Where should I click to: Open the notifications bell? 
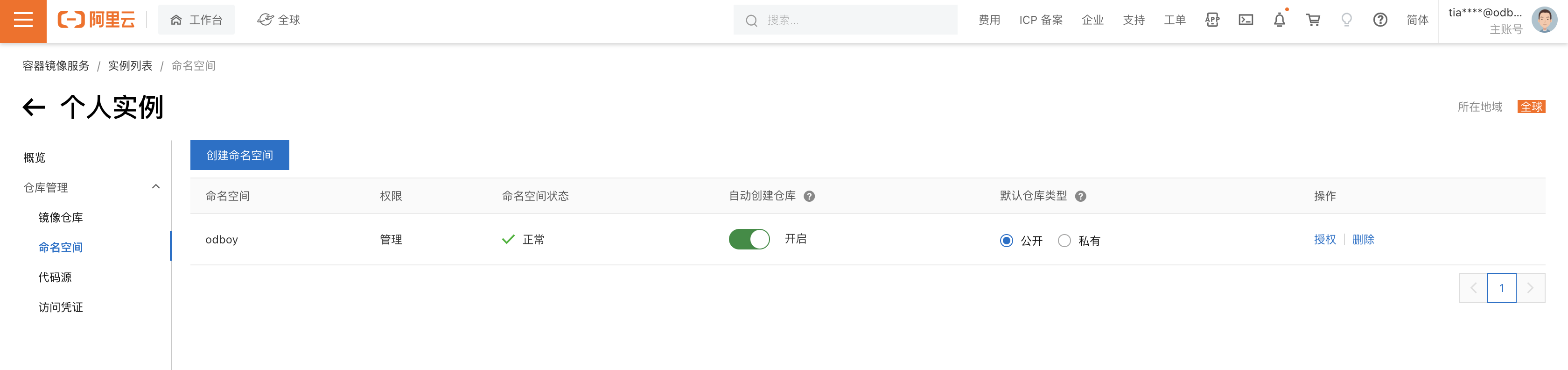tap(1280, 20)
